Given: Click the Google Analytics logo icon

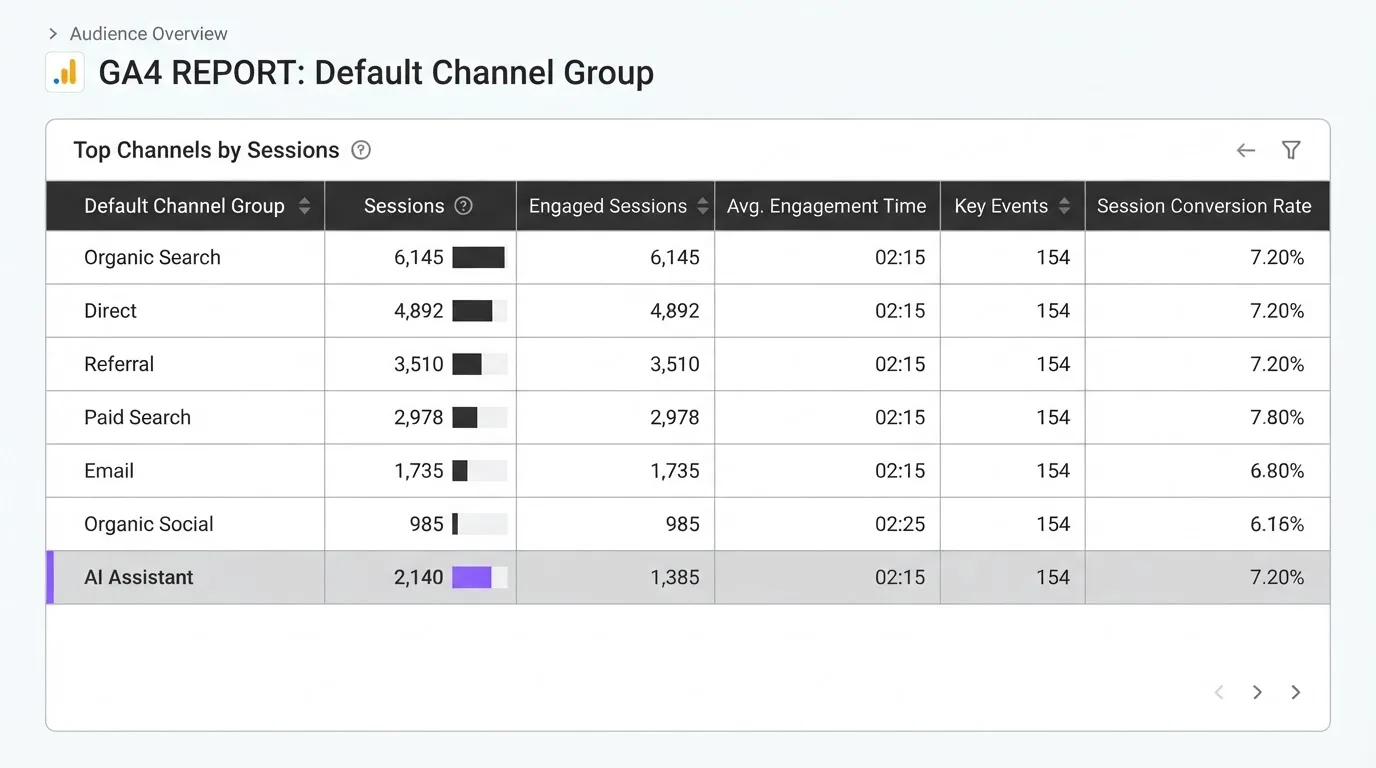Looking at the screenshot, I should tap(65, 73).
